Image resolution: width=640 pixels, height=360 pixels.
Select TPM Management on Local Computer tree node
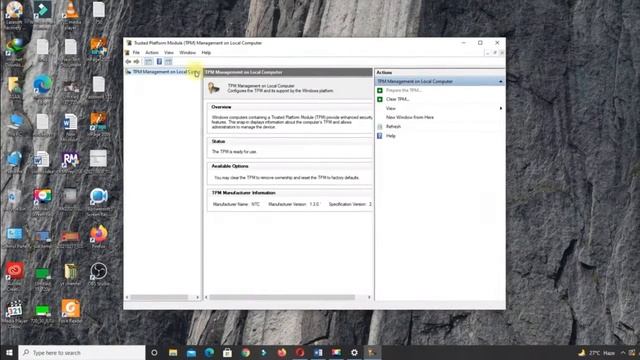pyautogui.click(x=163, y=72)
